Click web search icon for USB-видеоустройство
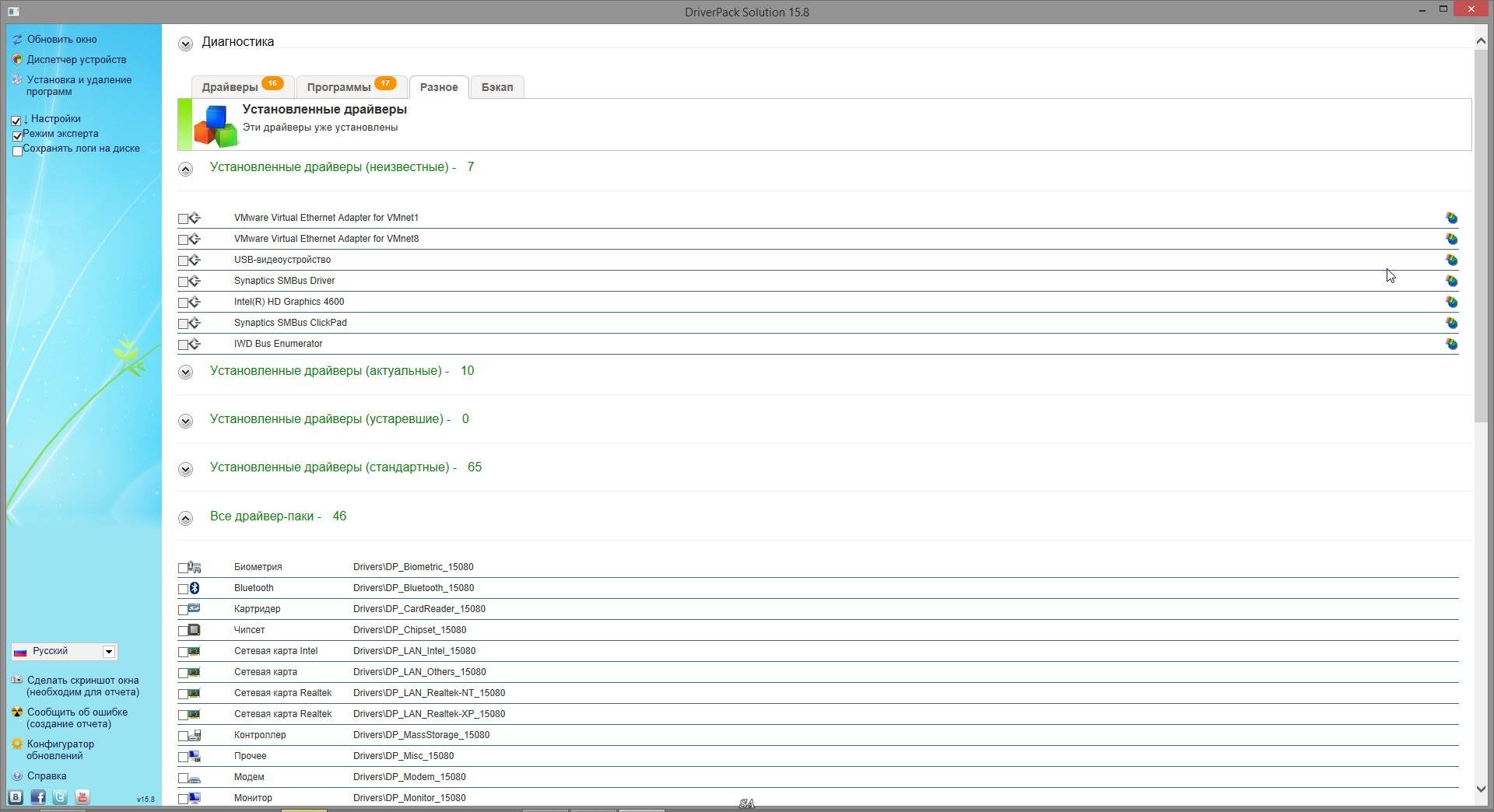The width and height of the screenshot is (1494, 812). pyautogui.click(x=1451, y=260)
